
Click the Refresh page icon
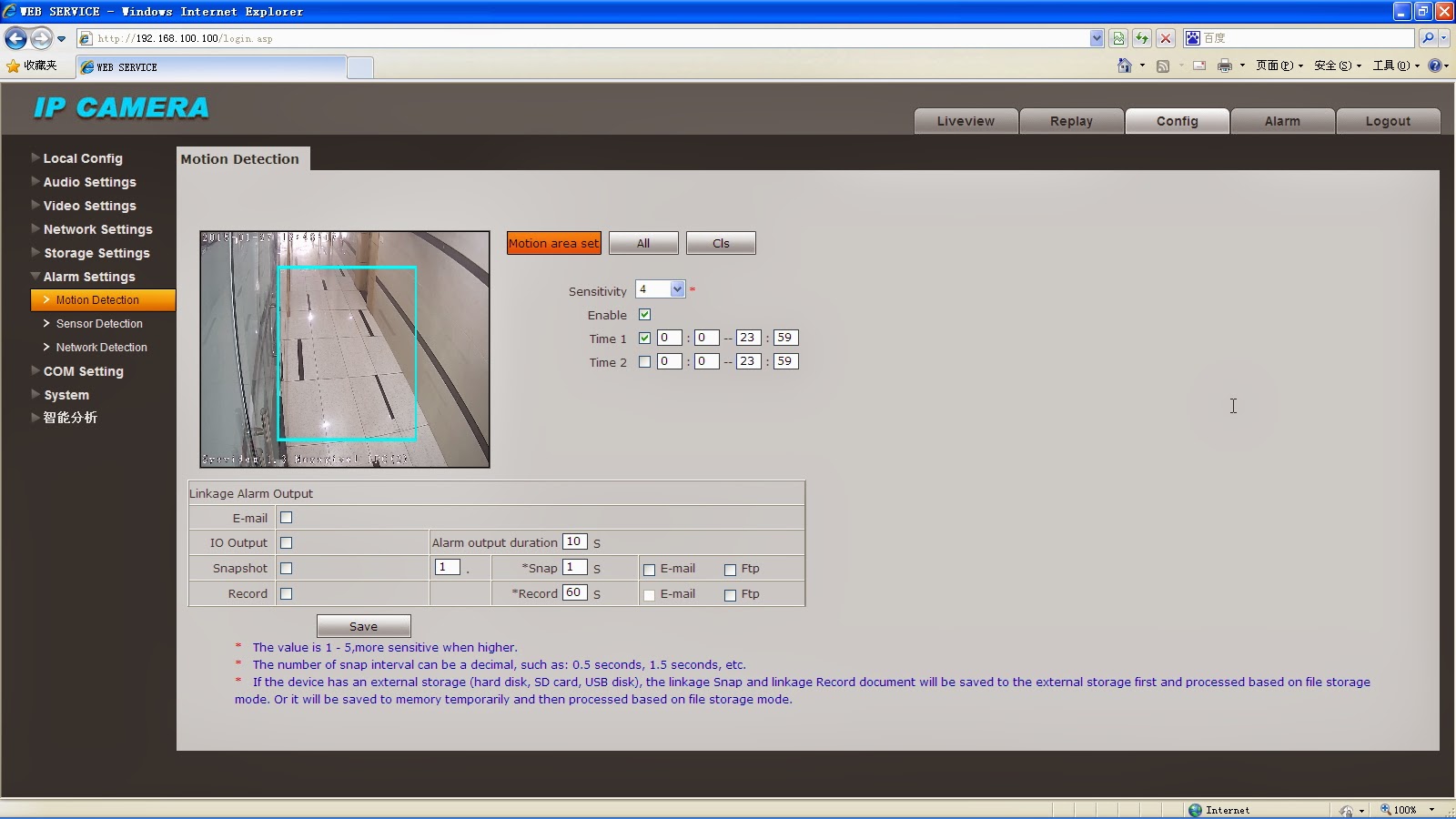click(1140, 38)
